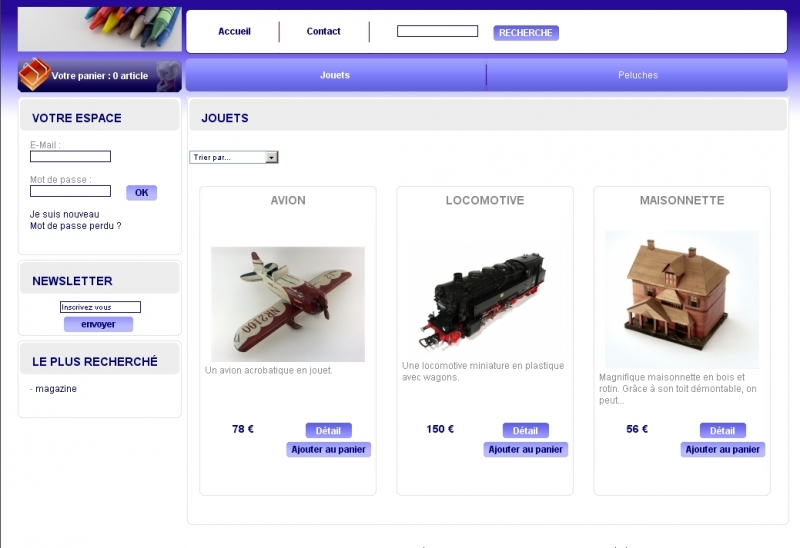The image size is (800, 548).
Task: Go to the Accueil page
Action: pyautogui.click(x=234, y=32)
